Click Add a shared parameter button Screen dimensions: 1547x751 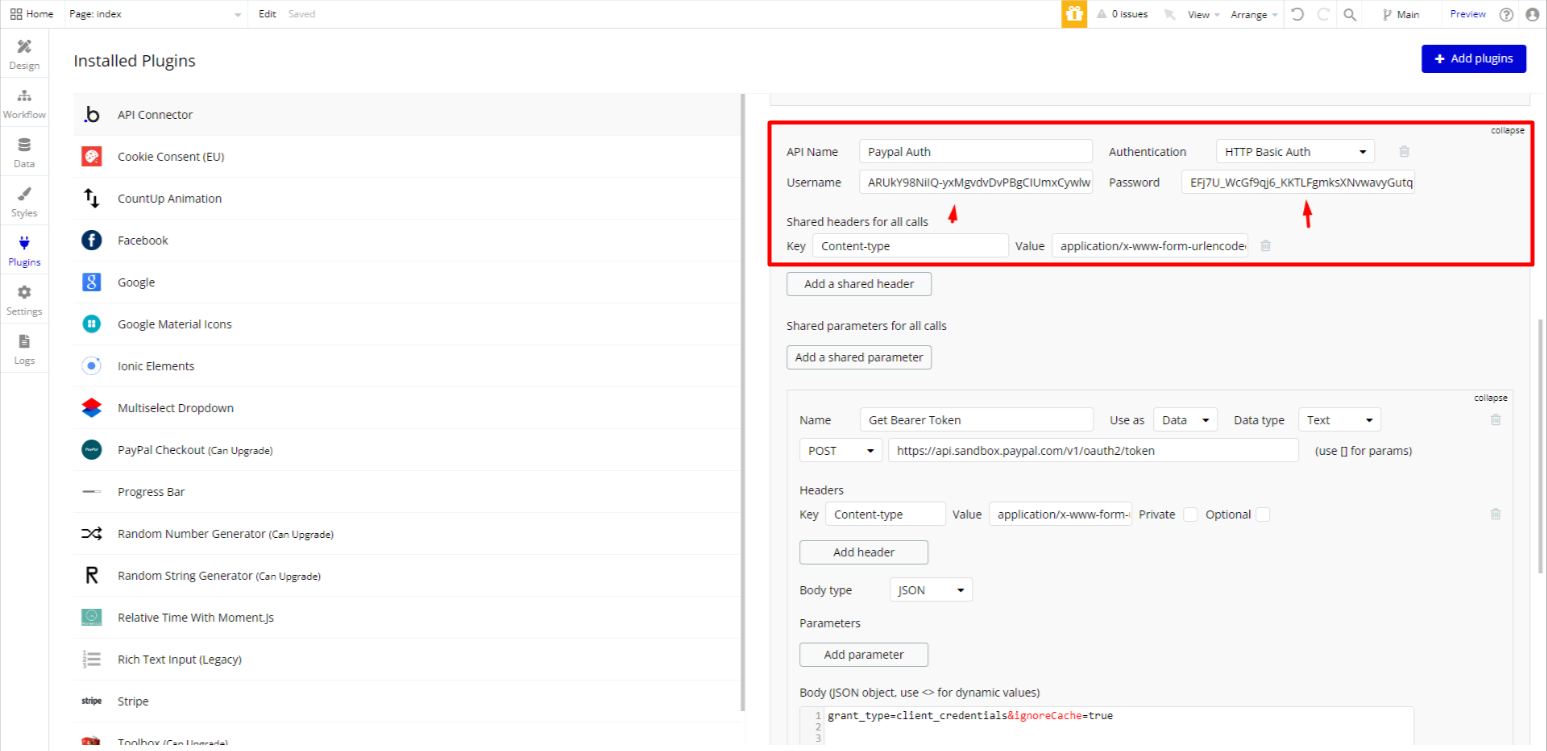859,357
